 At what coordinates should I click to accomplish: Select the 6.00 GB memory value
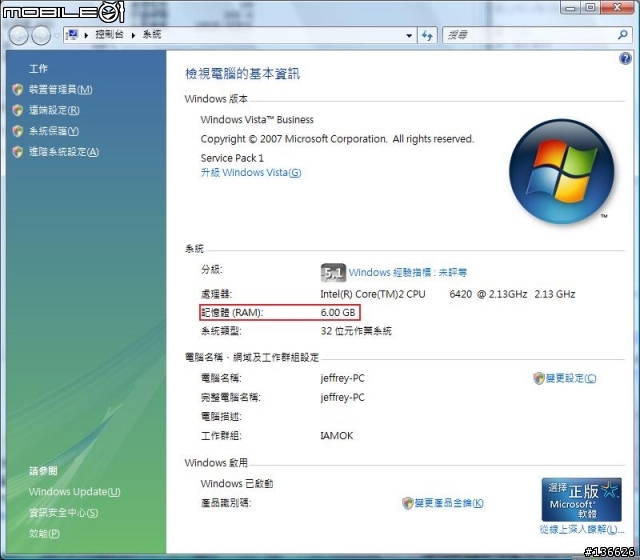pos(338,313)
